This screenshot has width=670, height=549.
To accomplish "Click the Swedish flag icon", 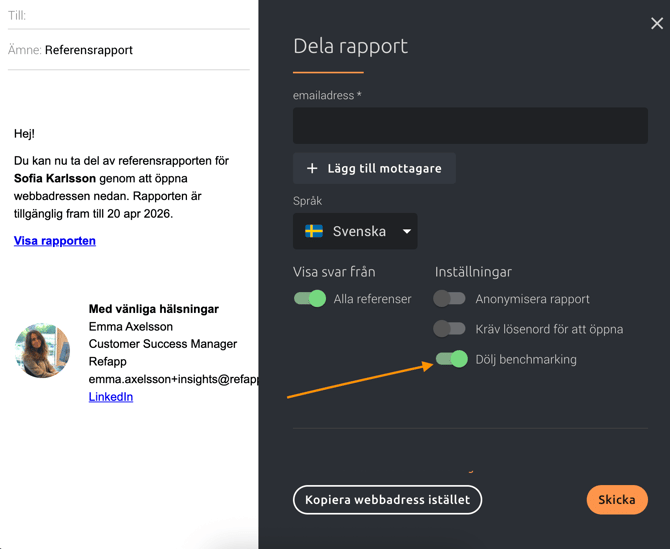I will point(314,231).
